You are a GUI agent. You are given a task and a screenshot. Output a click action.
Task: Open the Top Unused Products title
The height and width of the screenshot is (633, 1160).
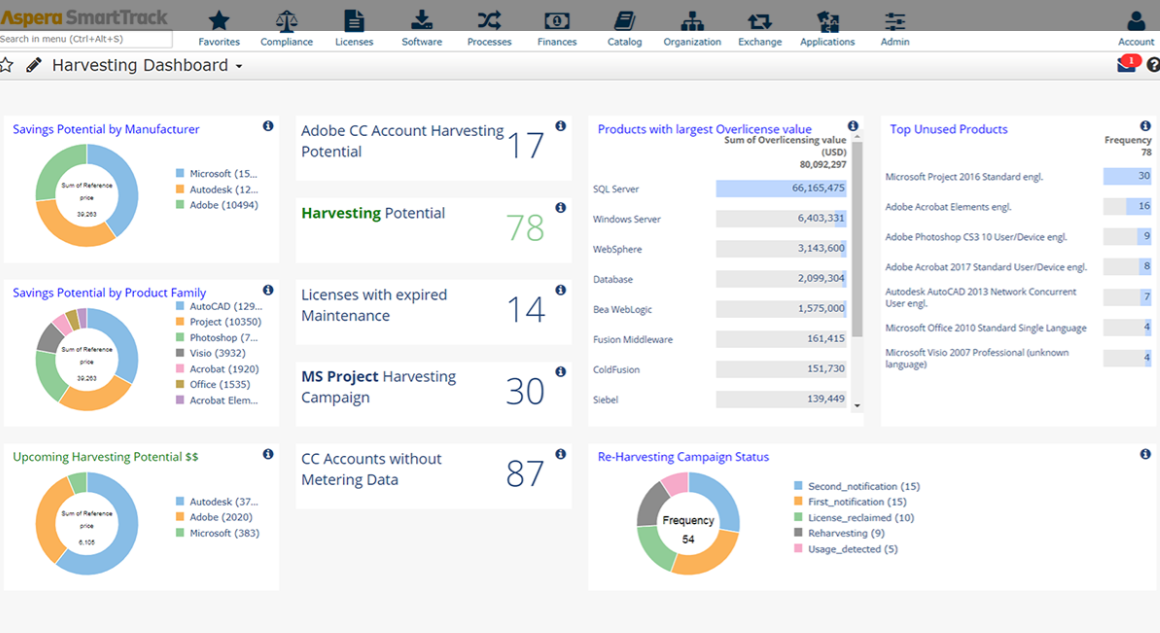[x=948, y=129]
